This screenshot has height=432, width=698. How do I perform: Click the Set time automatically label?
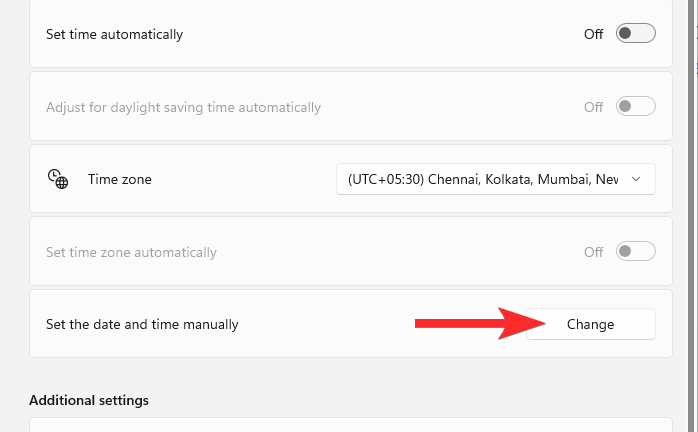click(x=114, y=34)
